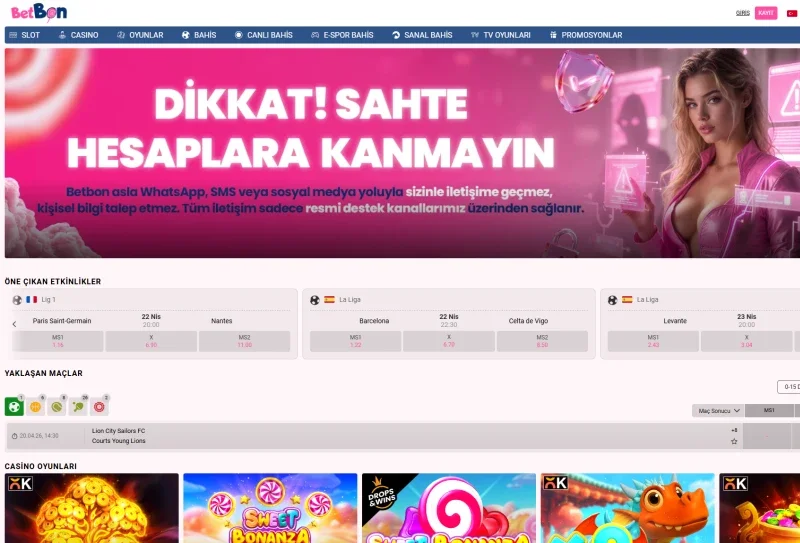The image size is (800, 543).
Task: Click the GİRİŞ login link
Action: click(x=743, y=13)
